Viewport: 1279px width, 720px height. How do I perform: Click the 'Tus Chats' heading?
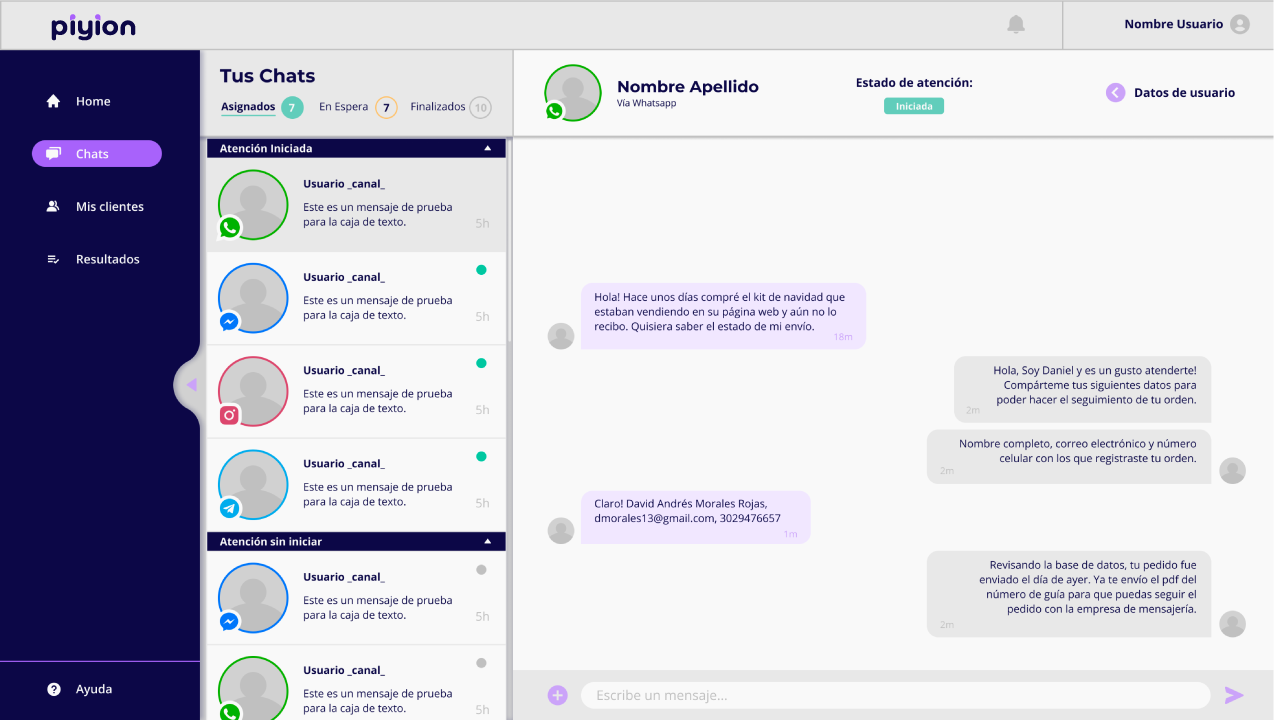tap(267, 76)
